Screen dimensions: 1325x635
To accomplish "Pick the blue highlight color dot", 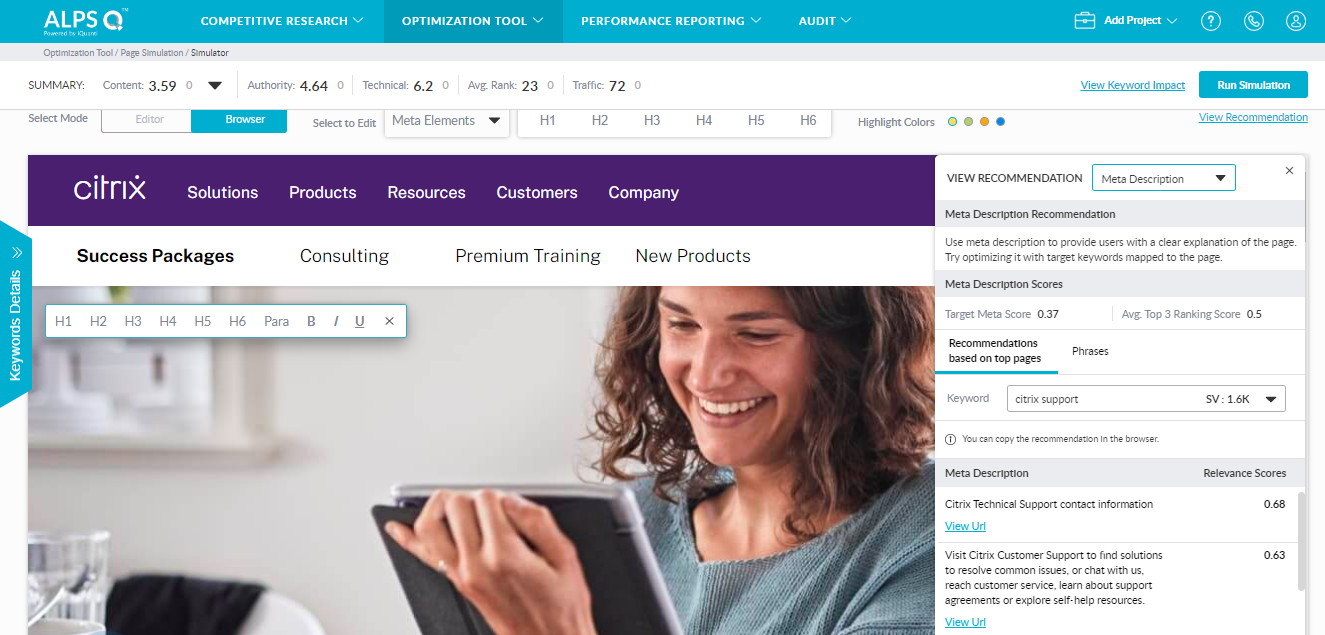I will tap(1000, 121).
